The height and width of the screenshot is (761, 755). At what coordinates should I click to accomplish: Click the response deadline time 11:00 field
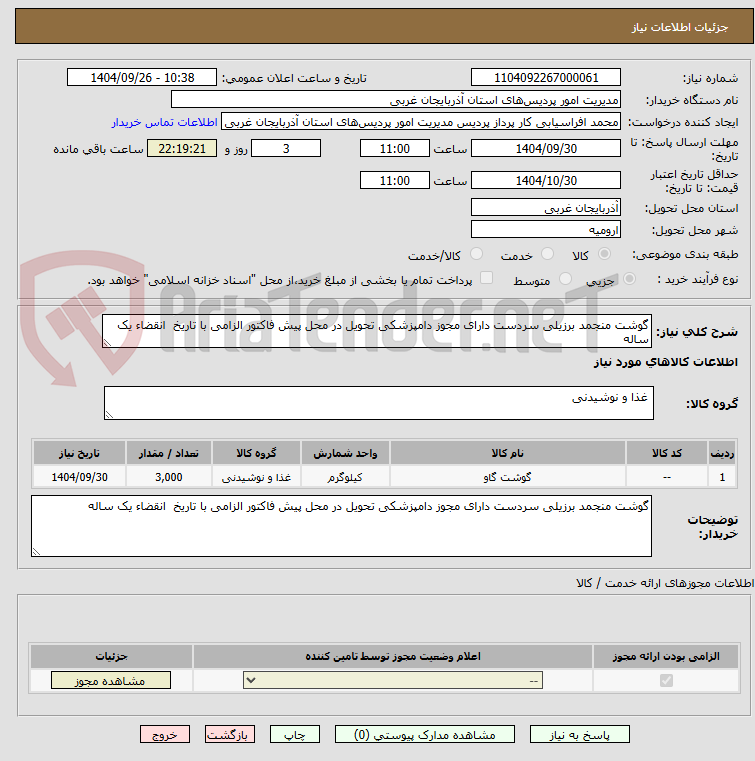[394, 149]
